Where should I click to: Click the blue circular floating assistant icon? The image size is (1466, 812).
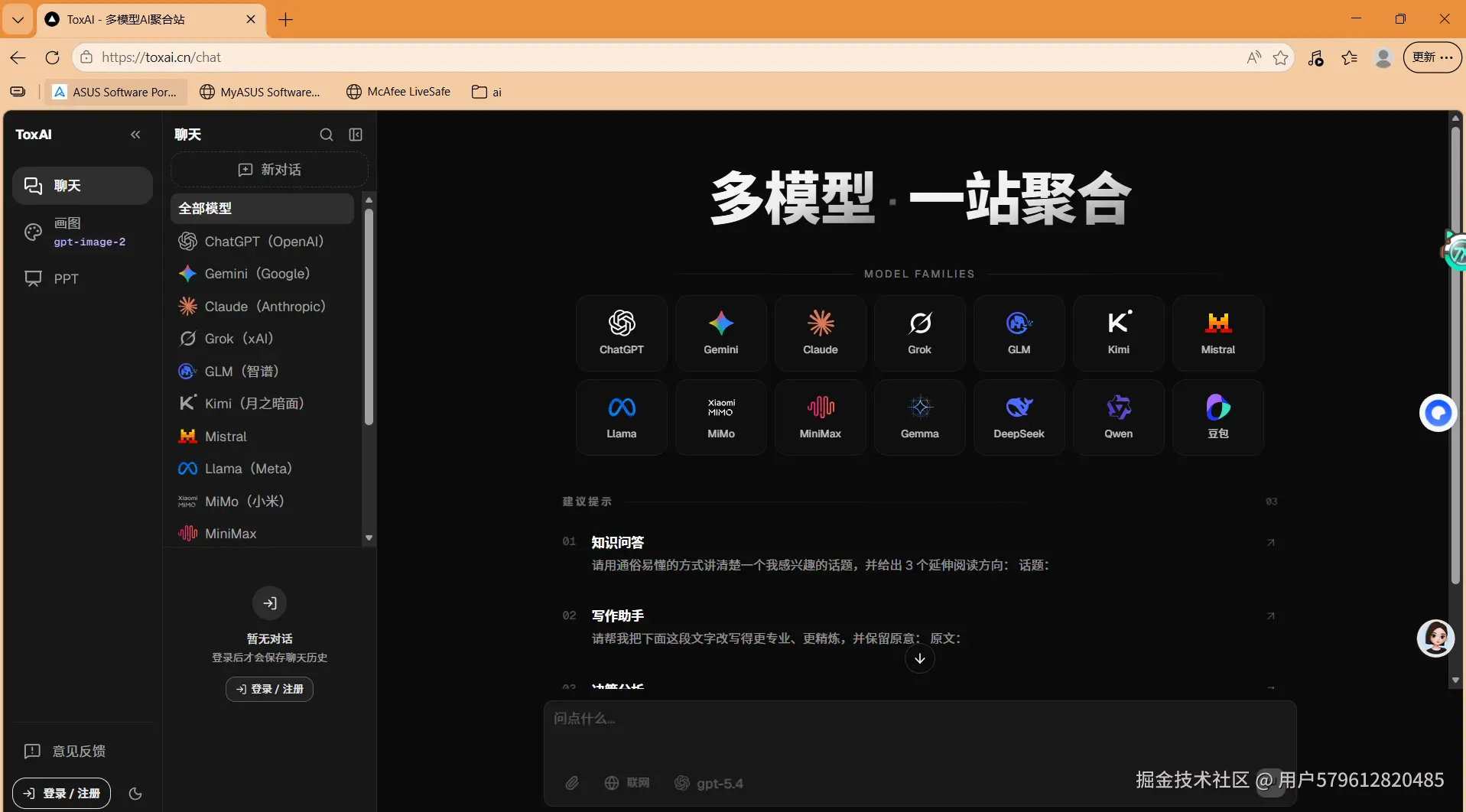pos(1438,413)
